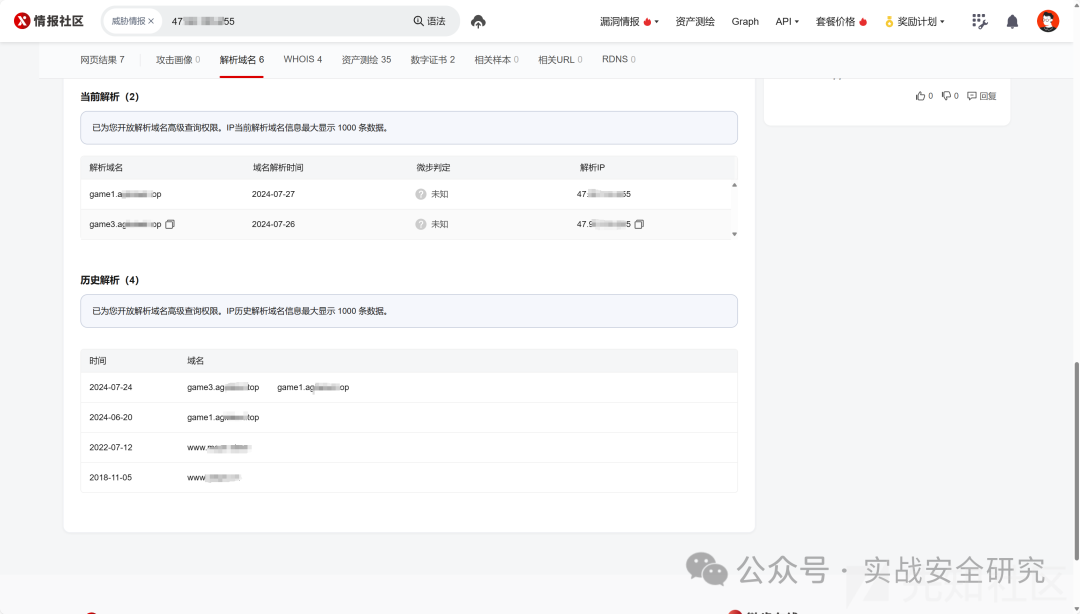Click the cloud upload icon
Viewport: 1080px width, 614px height.
[478, 21]
